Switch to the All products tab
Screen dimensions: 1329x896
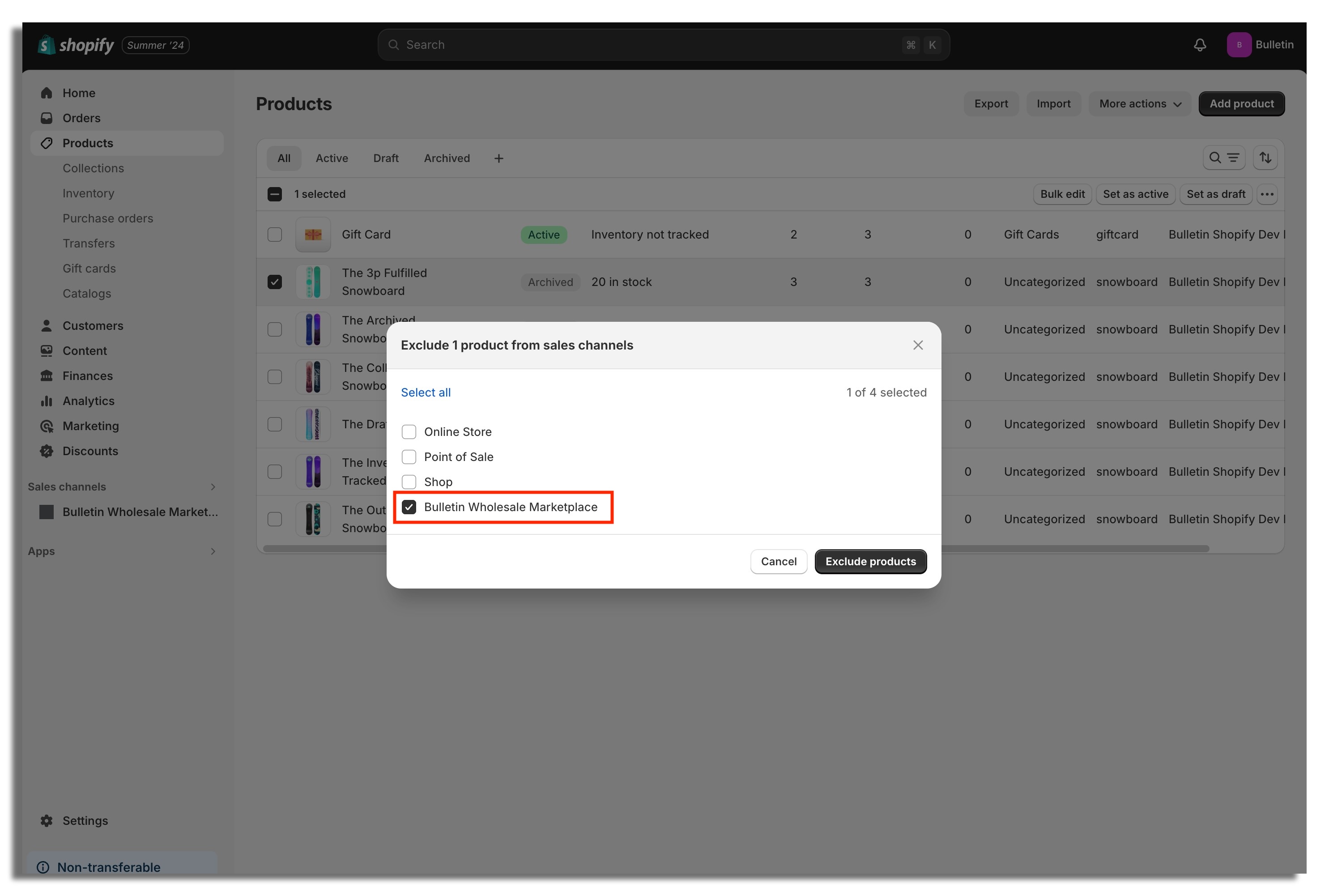coord(284,158)
